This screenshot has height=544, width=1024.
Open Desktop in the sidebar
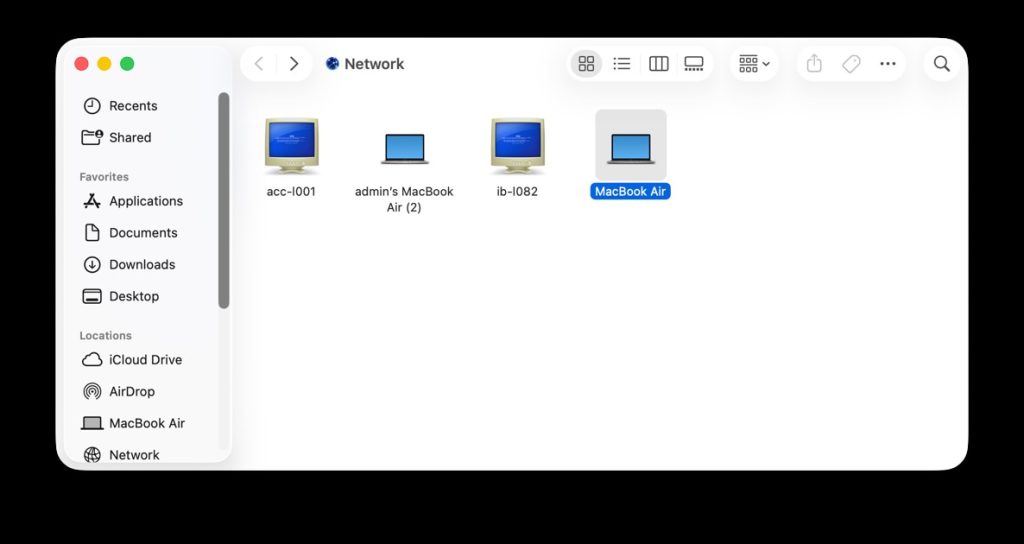[x=134, y=296]
